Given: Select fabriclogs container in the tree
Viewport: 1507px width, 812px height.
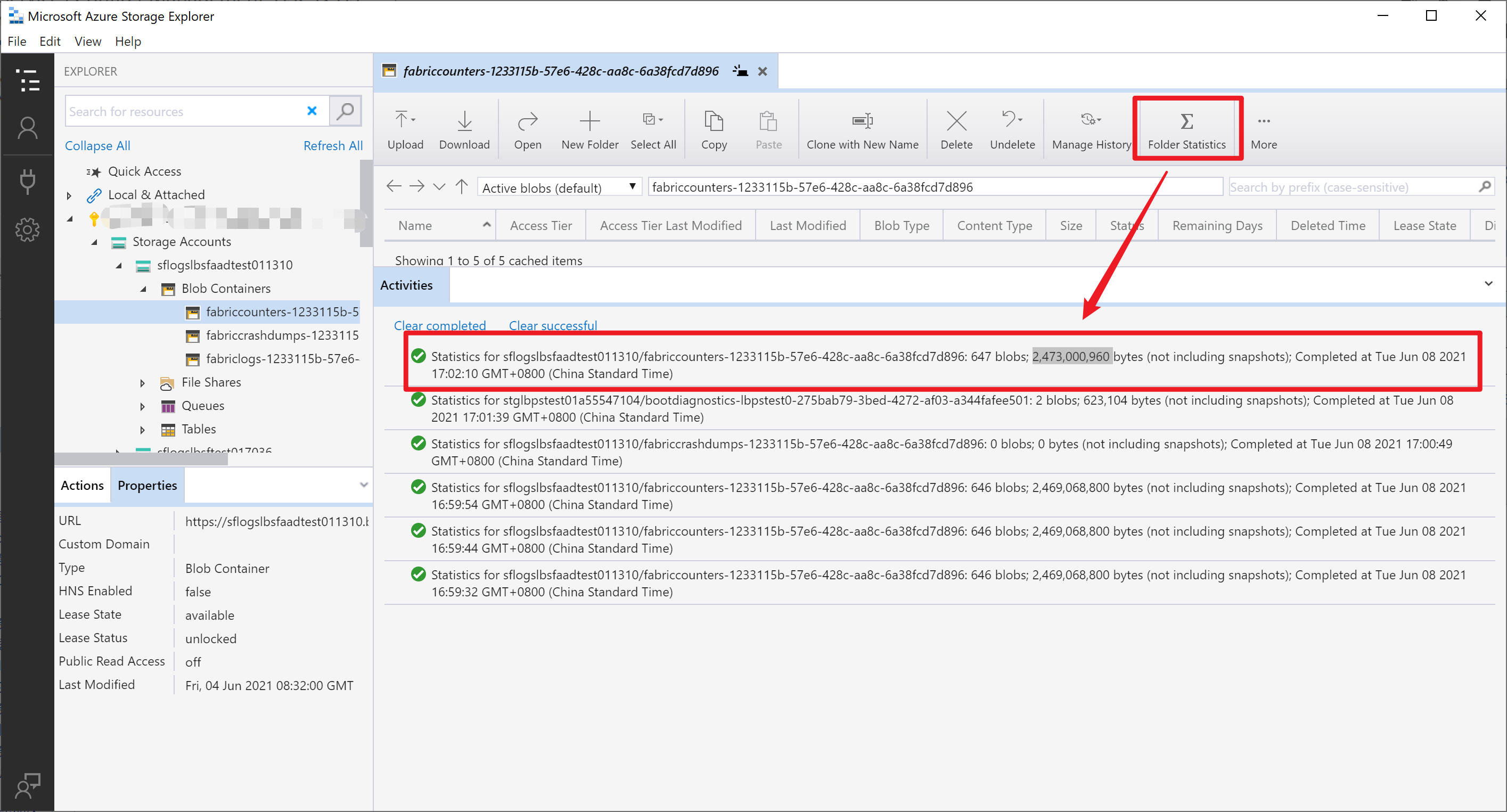Looking at the screenshot, I should click(x=281, y=359).
